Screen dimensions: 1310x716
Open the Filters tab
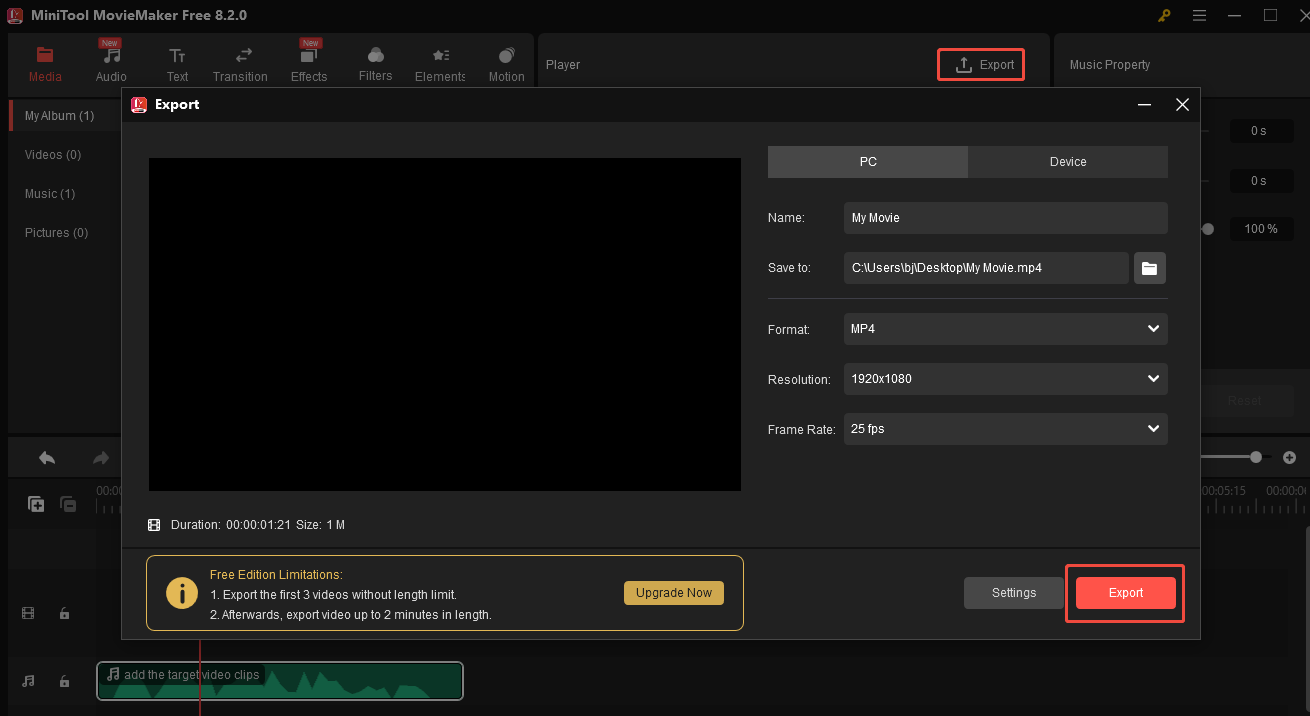[375, 64]
